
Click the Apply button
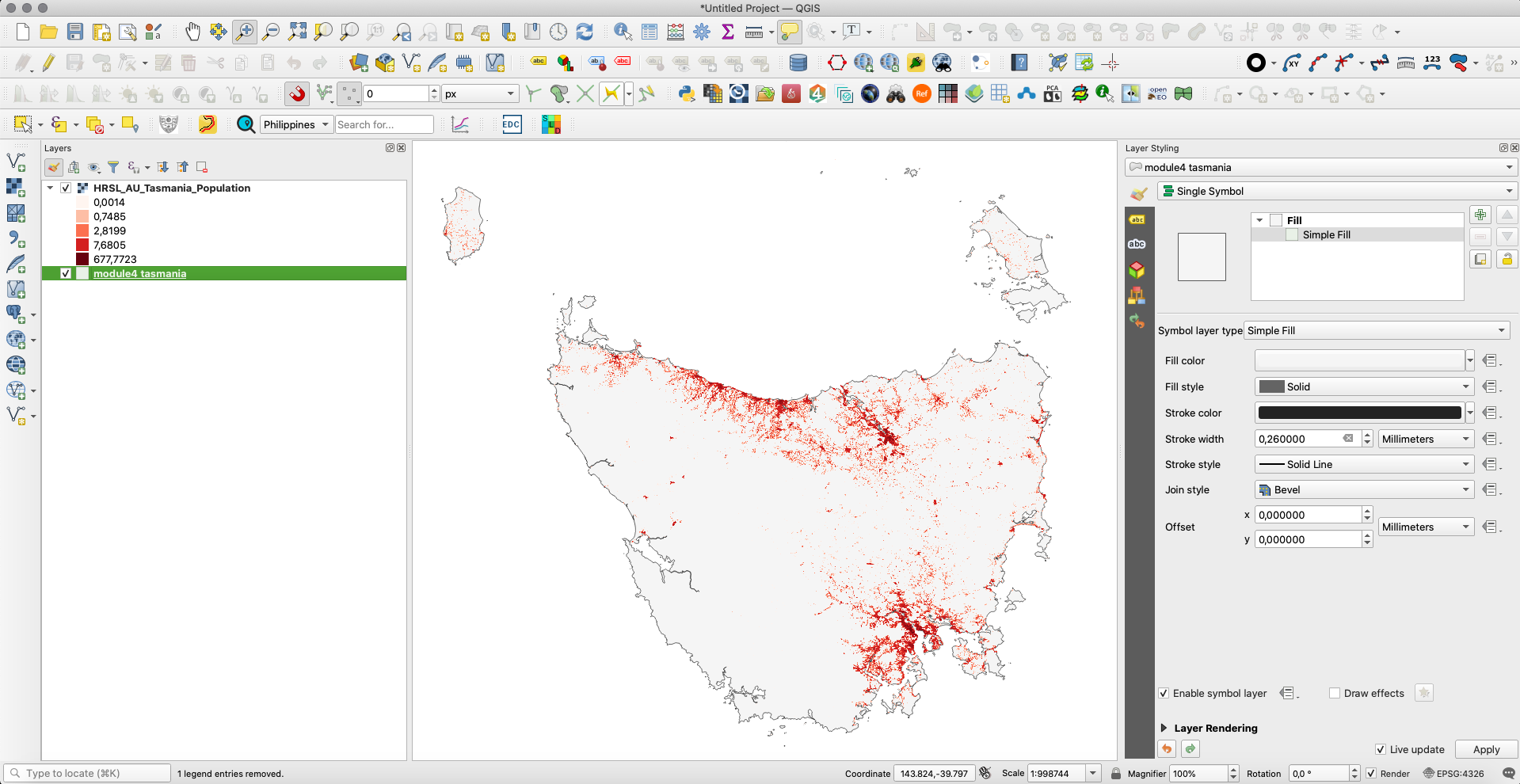pos(1486,749)
